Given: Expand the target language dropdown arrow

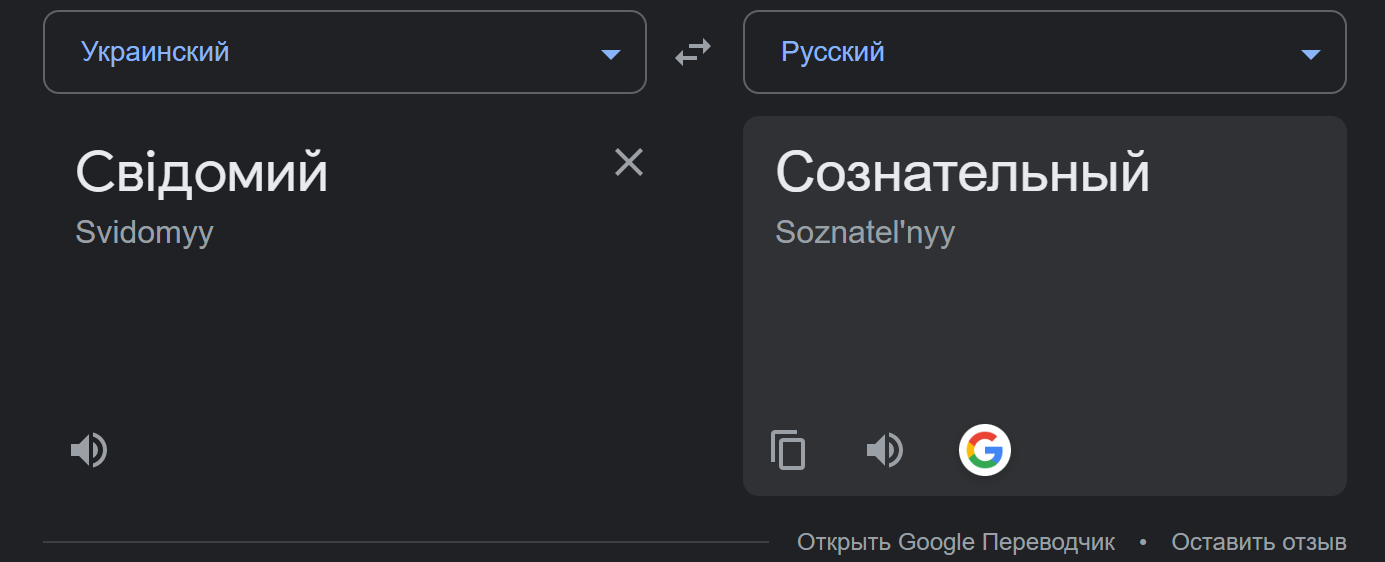Looking at the screenshot, I should coord(1311,54).
